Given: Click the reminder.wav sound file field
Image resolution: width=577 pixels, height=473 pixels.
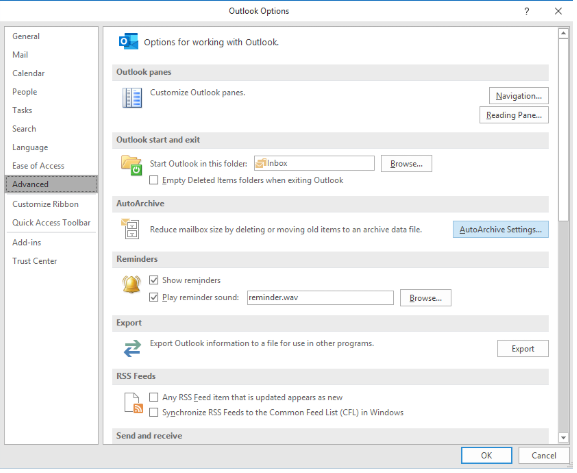Looking at the screenshot, I should click(320, 297).
